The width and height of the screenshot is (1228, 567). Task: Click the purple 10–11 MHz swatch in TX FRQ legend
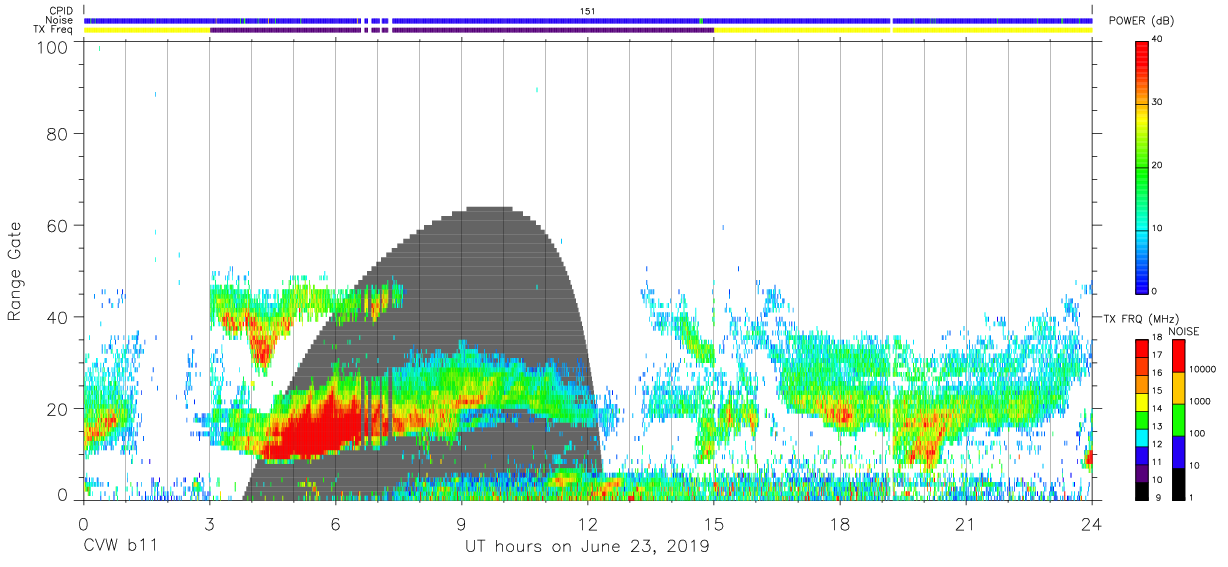pos(1143,473)
